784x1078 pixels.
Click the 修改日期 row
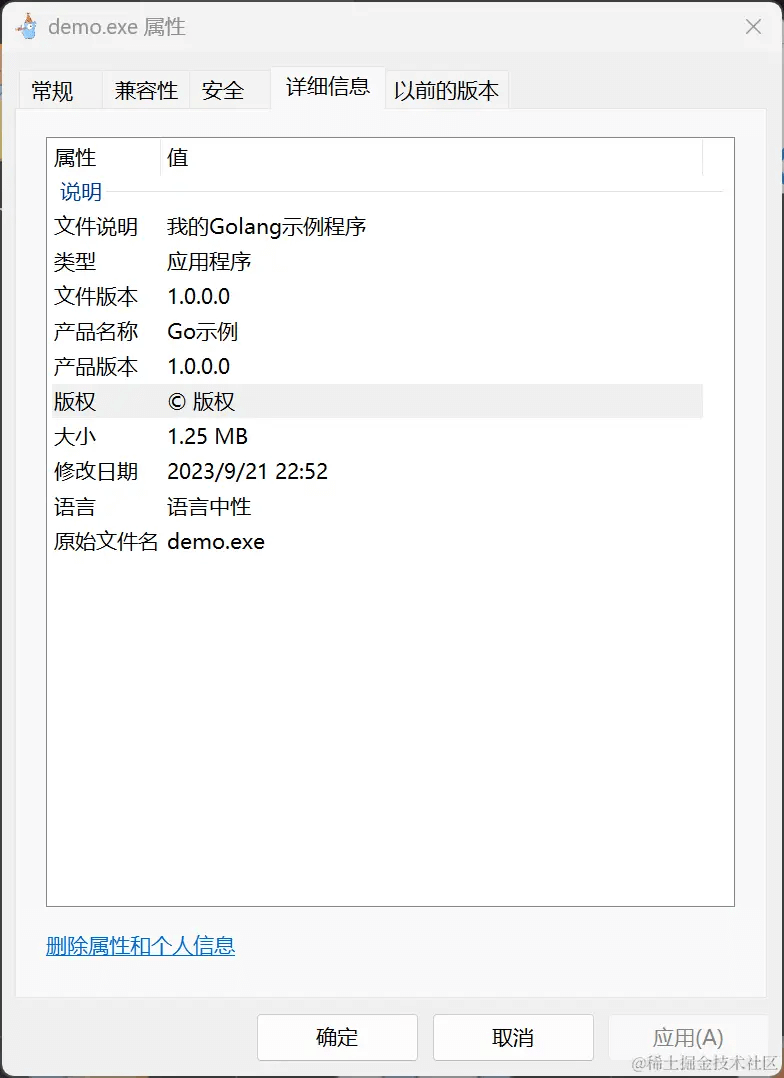click(378, 472)
